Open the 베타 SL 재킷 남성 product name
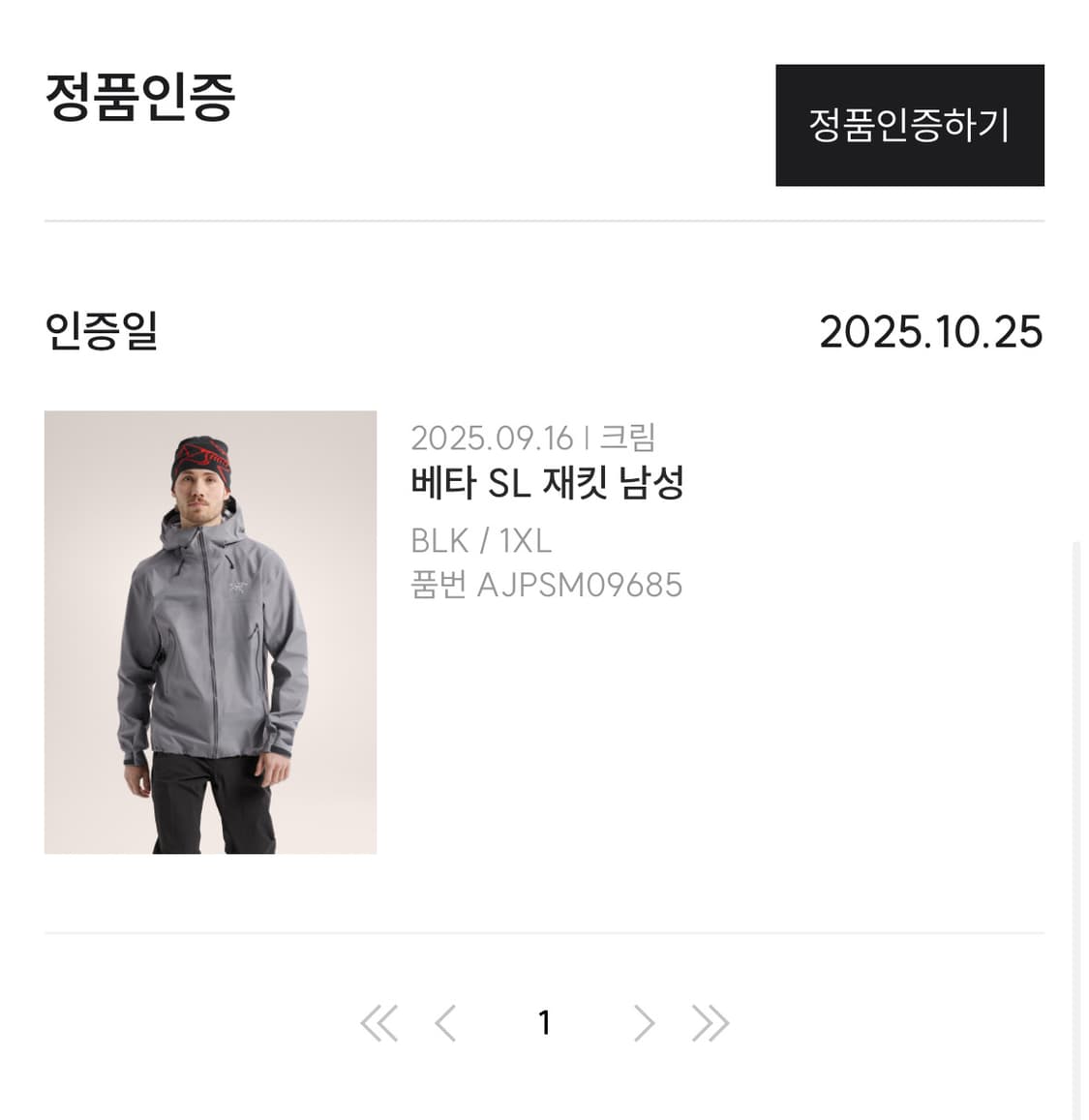Viewport: 1089px width, 1120px height. coord(547,483)
